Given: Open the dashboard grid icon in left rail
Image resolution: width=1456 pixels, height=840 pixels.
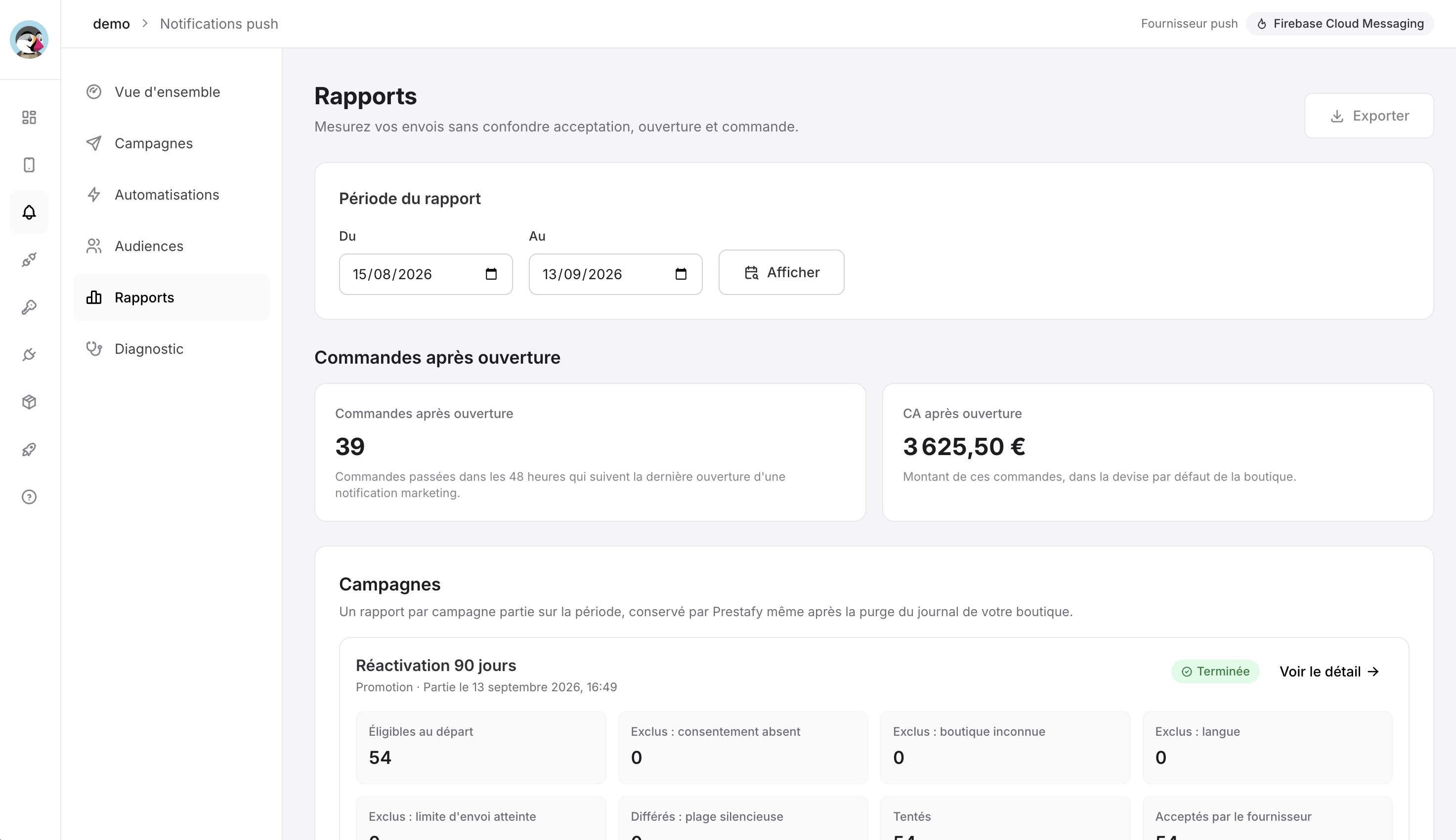Looking at the screenshot, I should click(x=29, y=117).
